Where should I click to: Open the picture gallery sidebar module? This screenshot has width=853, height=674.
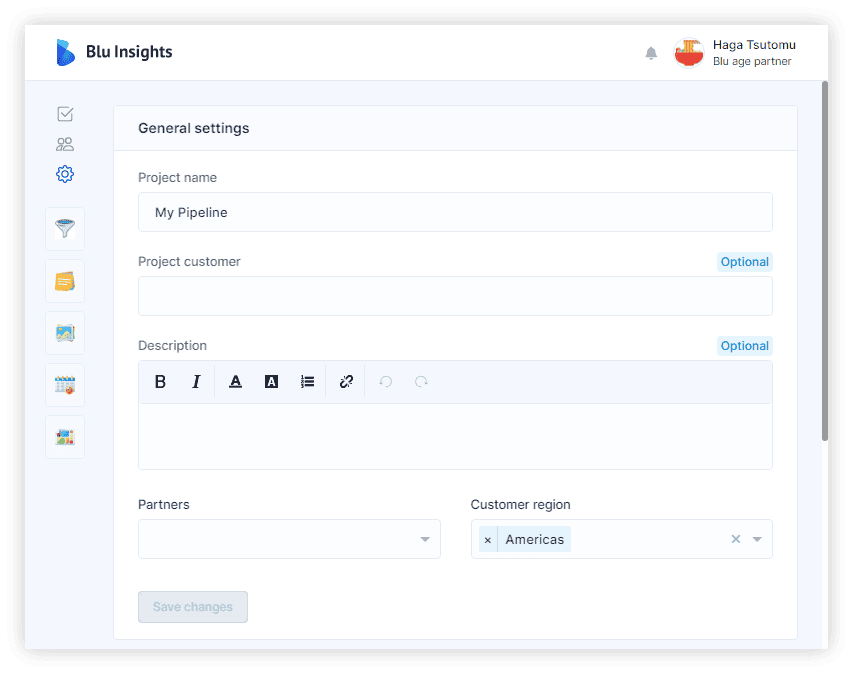65,333
